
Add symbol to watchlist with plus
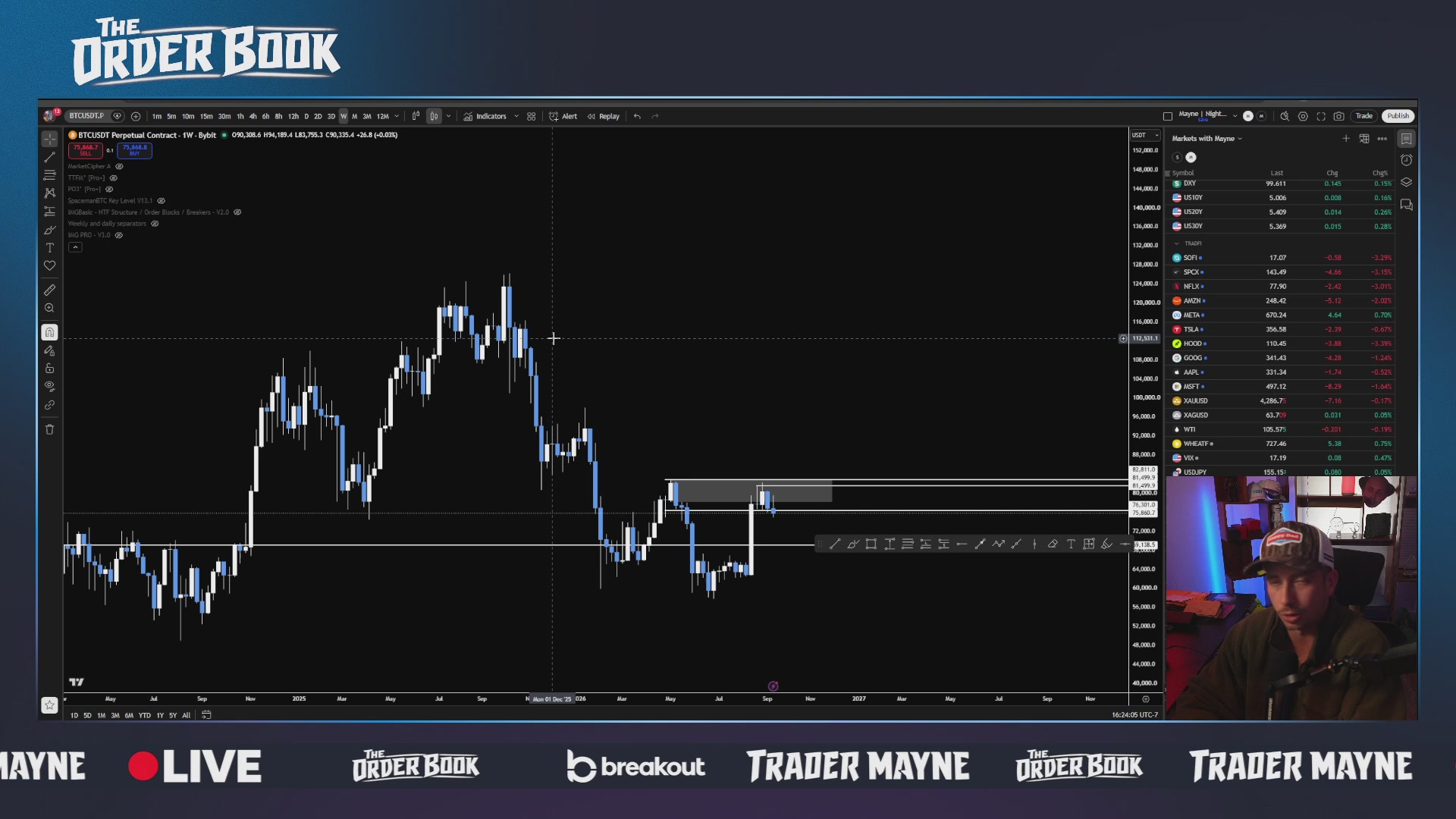(x=1346, y=139)
